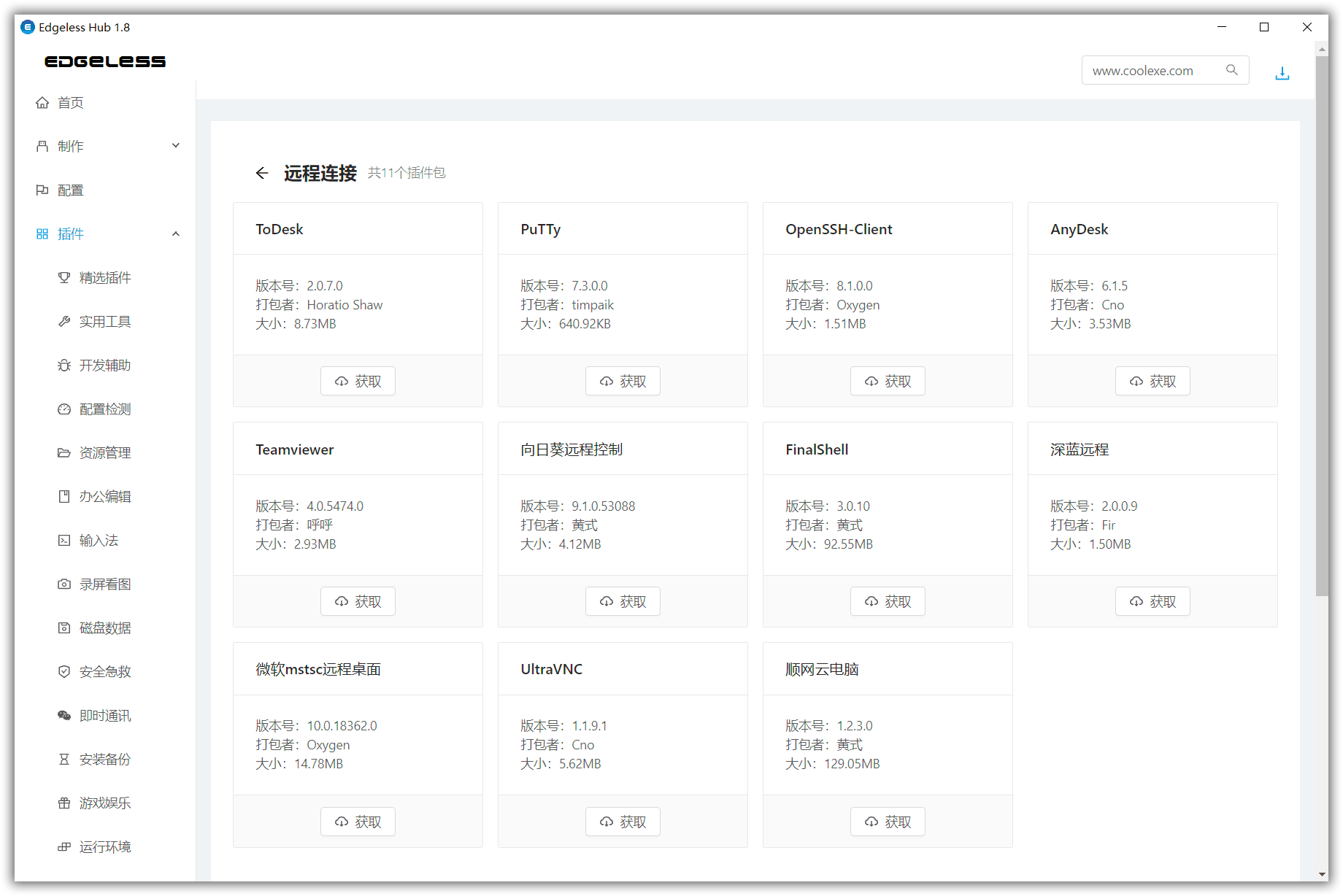Click the download manager icon

1282,73
